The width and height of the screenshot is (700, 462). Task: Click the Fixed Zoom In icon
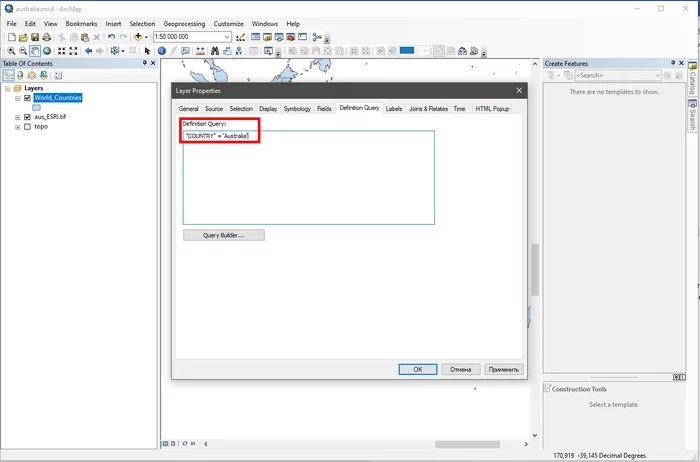[62, 51]
